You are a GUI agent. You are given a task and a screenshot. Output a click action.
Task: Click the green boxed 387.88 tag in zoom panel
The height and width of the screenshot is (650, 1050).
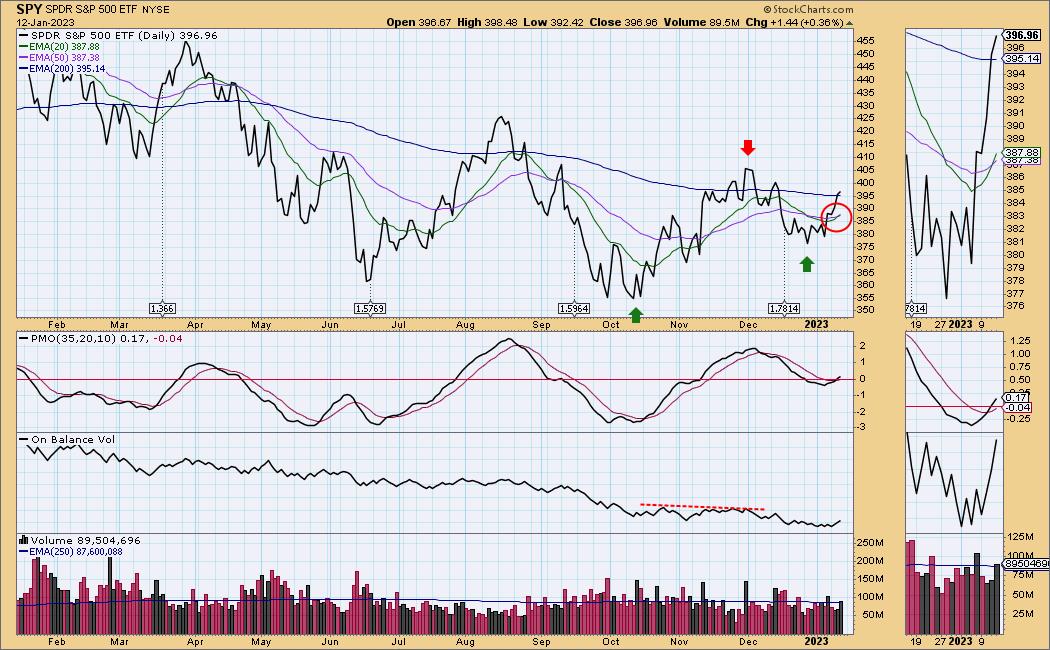[1022, 153]
